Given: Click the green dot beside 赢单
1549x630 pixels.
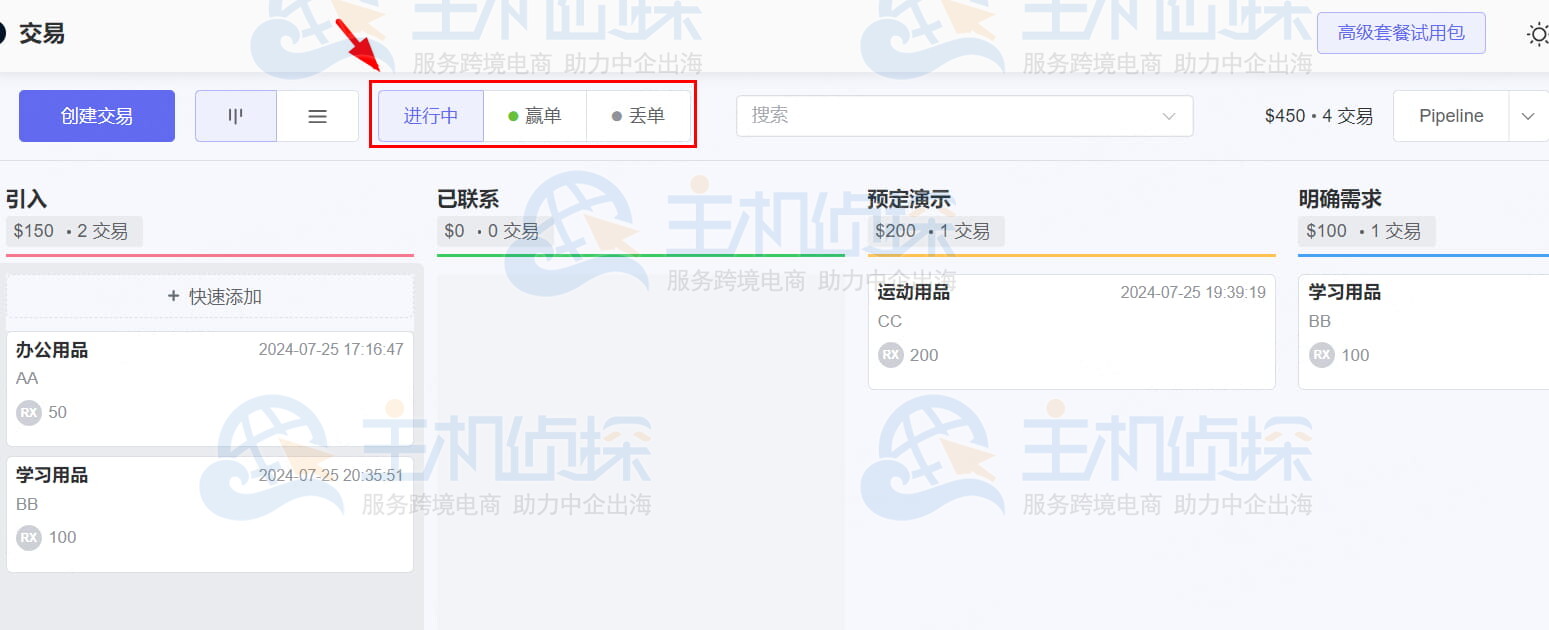Looking at the screenshot, I should point(513,114).
